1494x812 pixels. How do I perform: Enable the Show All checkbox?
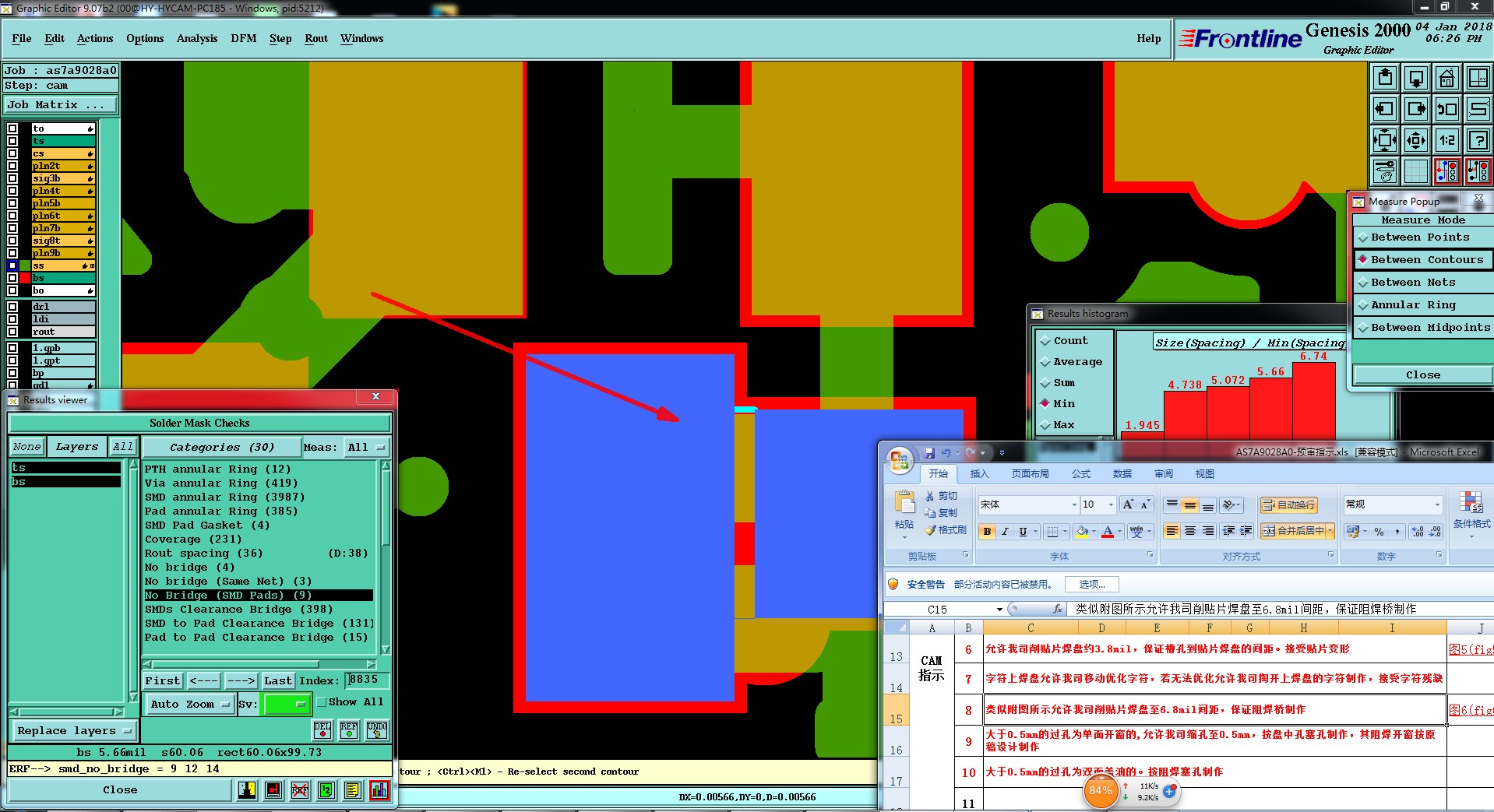click(321, 701)
